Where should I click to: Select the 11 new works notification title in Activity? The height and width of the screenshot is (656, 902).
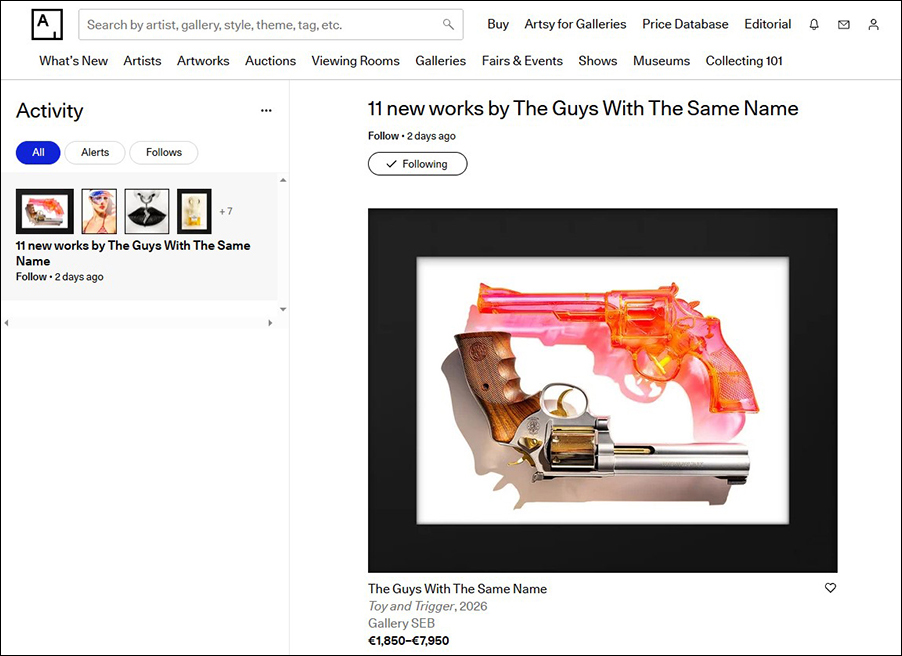(133, 253)
